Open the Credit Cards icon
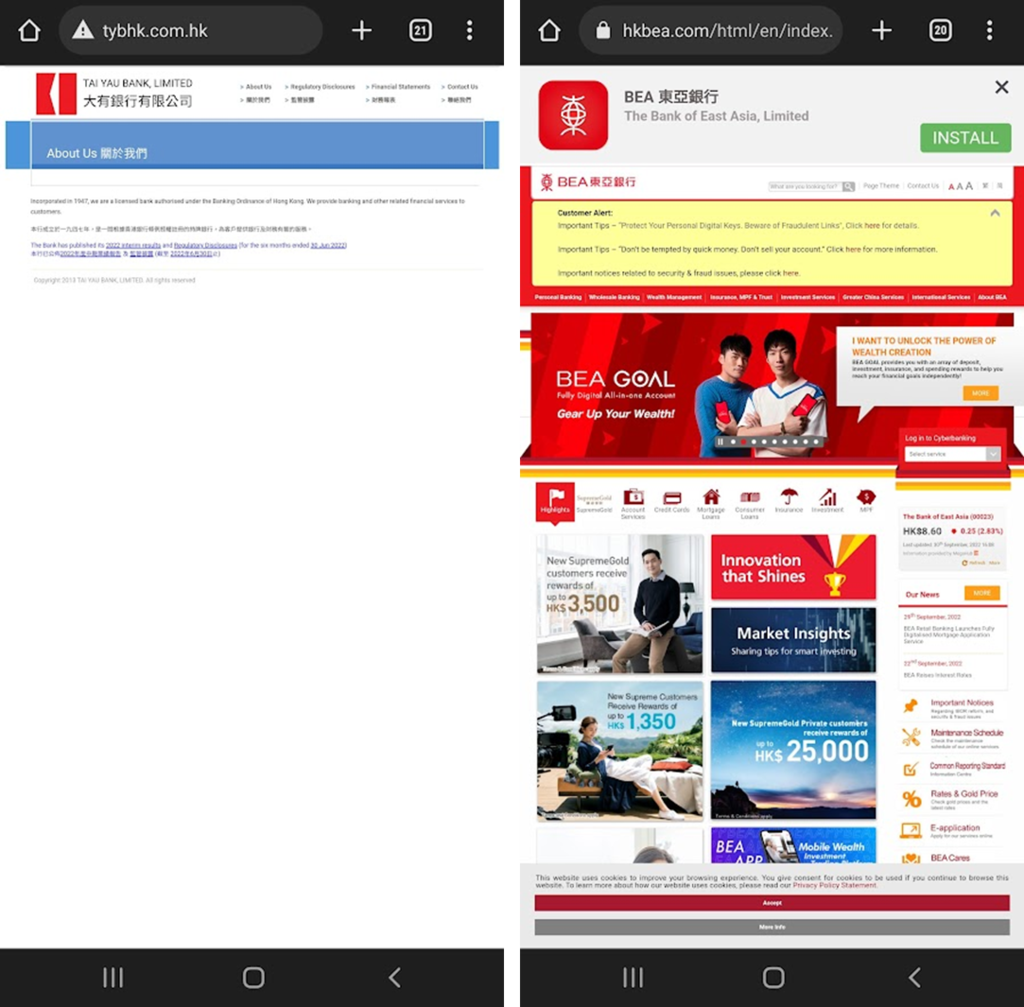1024x1007 pixels. coord(672,502)
